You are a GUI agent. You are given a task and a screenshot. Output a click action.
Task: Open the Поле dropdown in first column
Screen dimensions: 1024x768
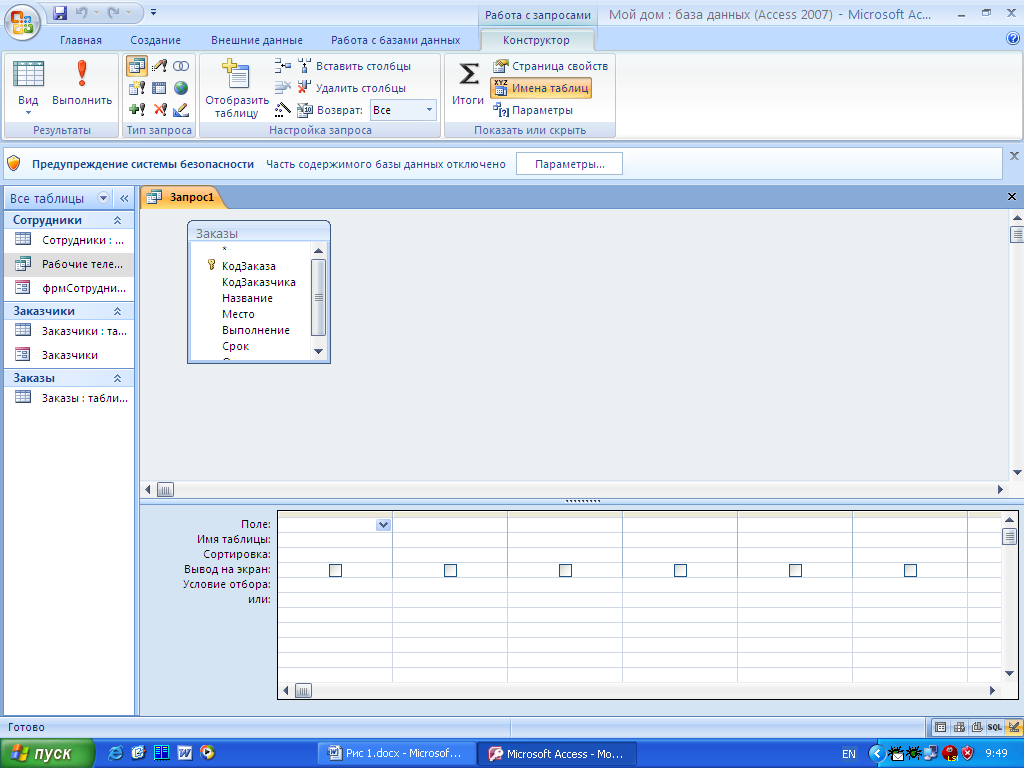tap(383, 524)
